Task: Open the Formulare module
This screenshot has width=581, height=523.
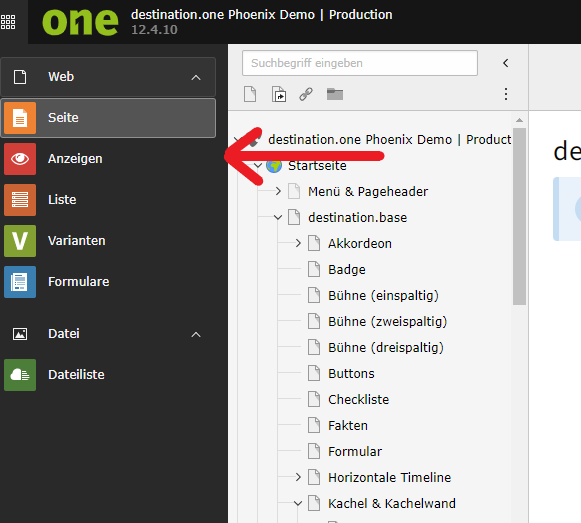Action: [x=108, y=282]
